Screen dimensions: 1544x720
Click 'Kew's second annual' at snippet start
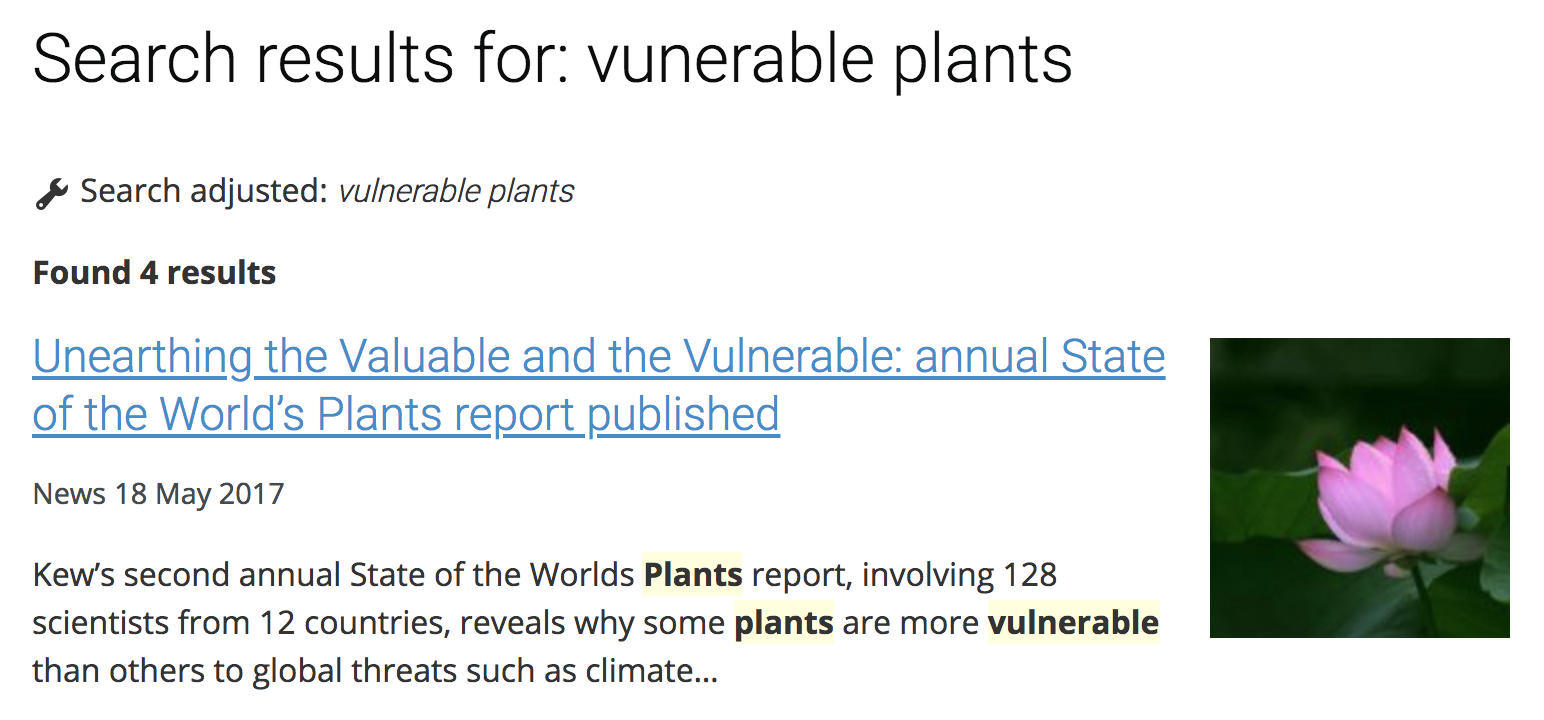pos(187,575)
